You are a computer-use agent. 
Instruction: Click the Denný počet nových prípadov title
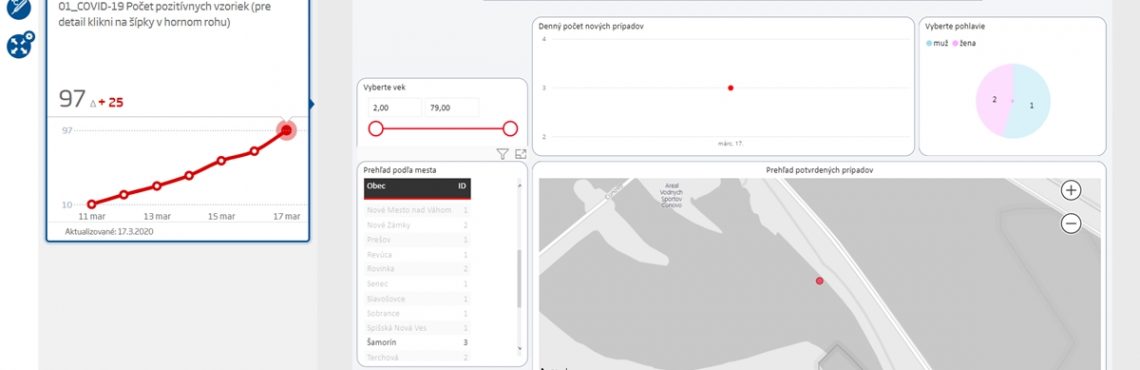(590, 26)
